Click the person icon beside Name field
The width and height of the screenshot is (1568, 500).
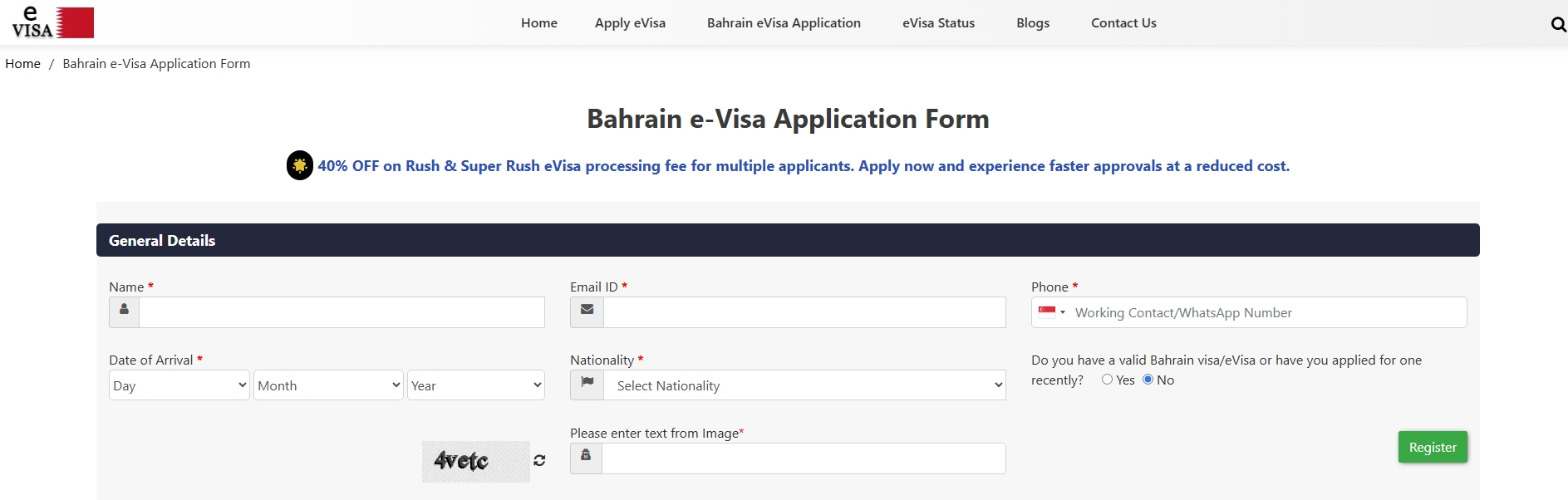coord(124,311)
